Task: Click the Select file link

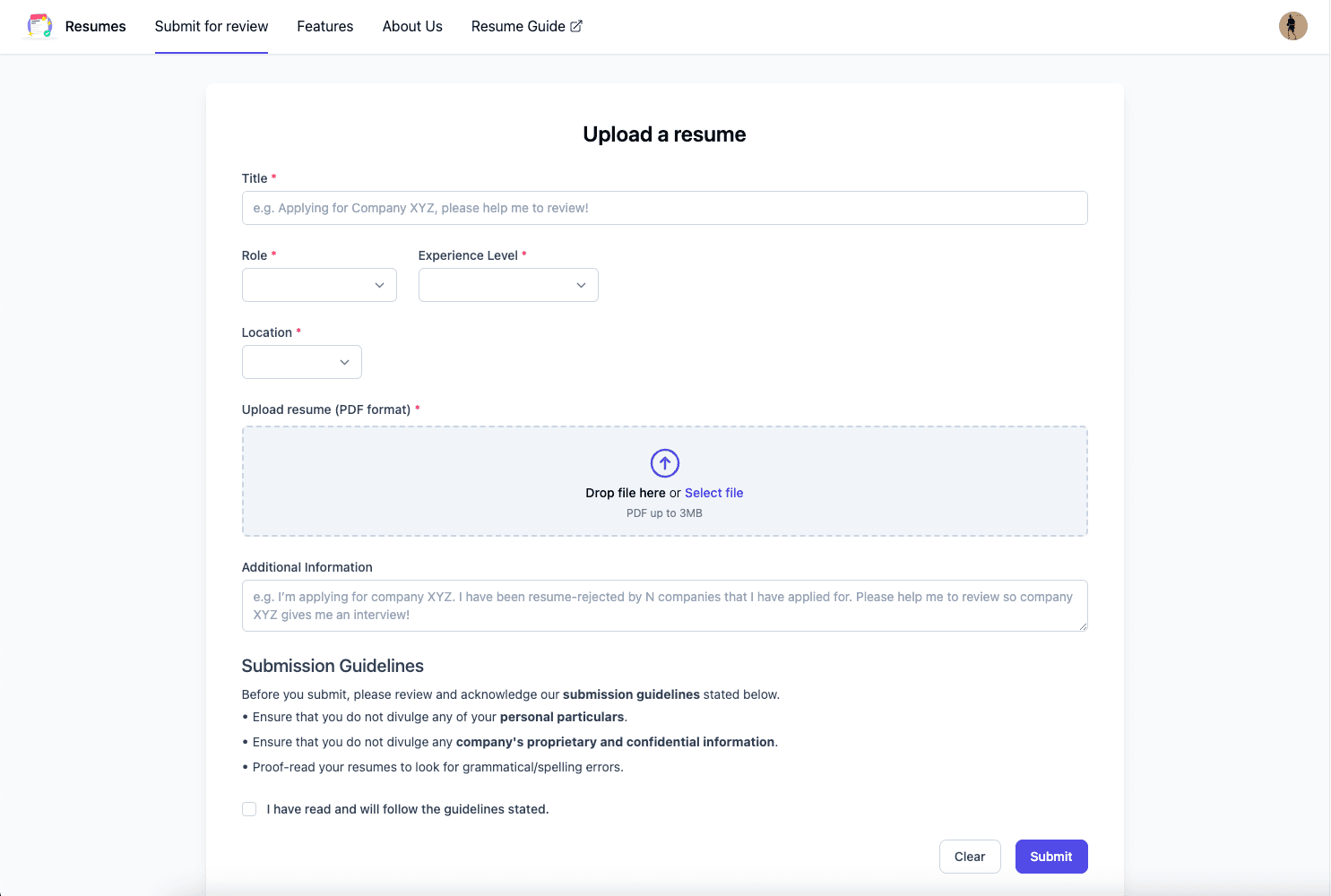Action: (713, 493)
